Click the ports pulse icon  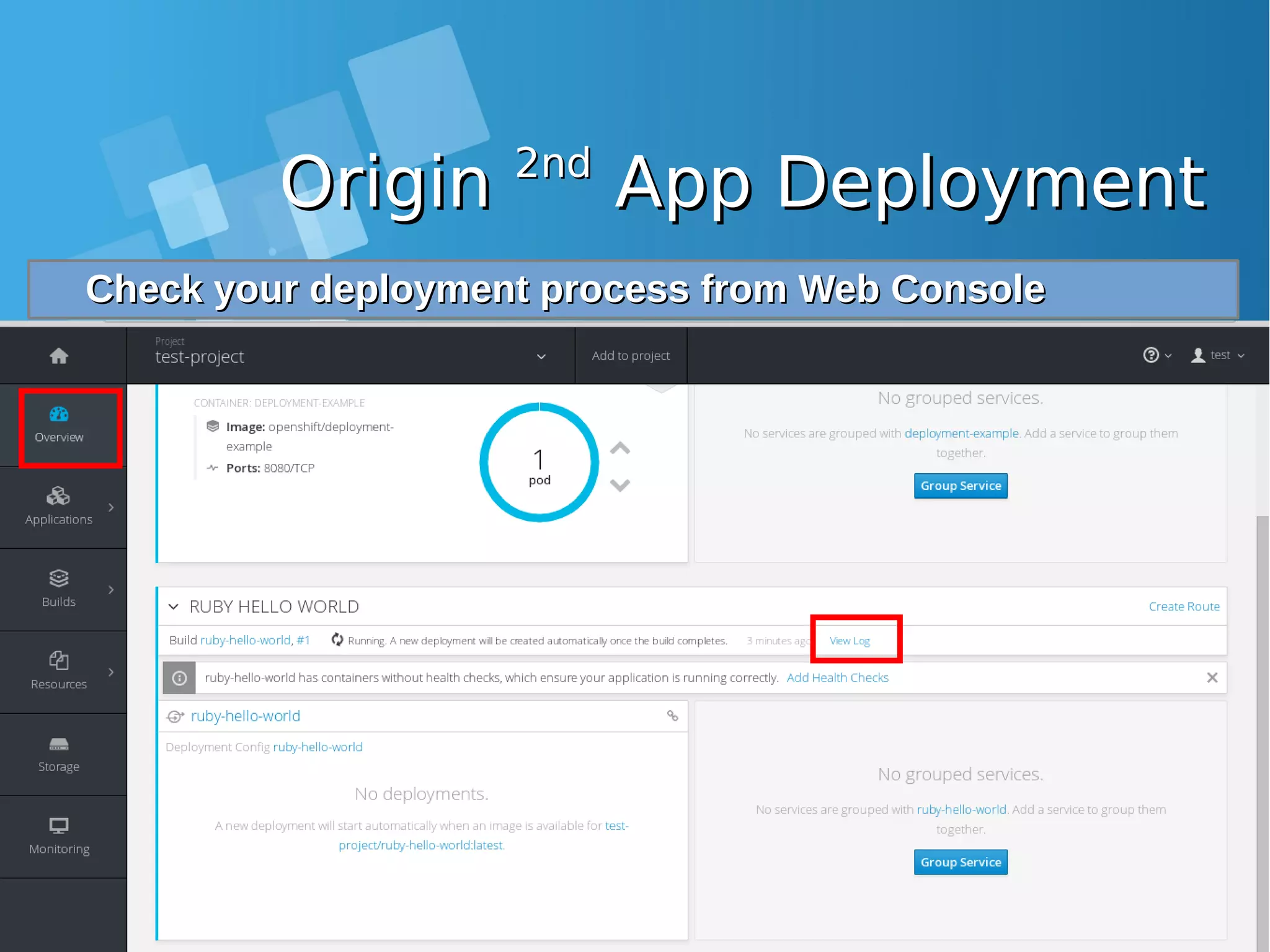tap(213, 468)
